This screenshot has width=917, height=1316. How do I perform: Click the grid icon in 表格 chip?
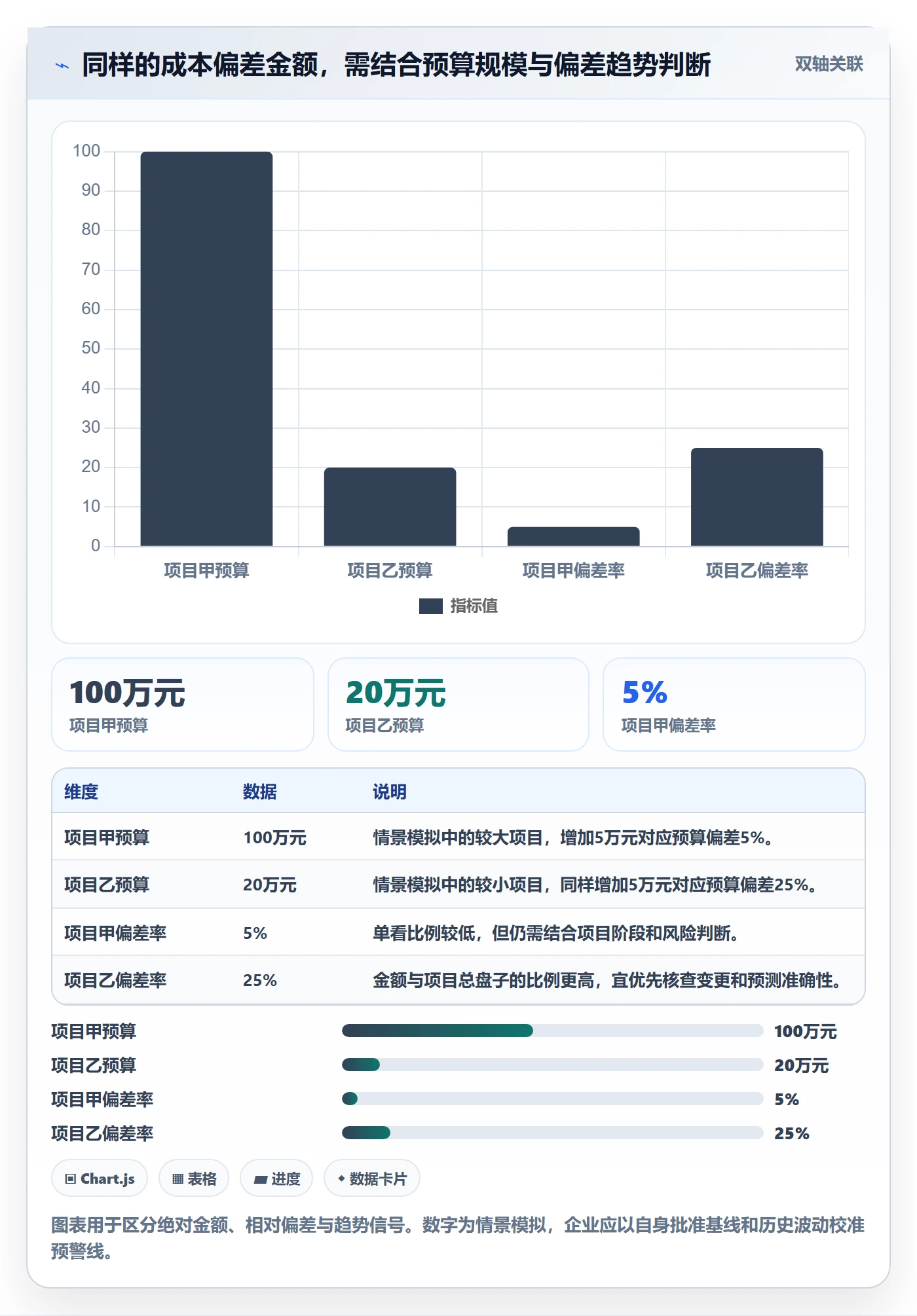pos(178,1179)
